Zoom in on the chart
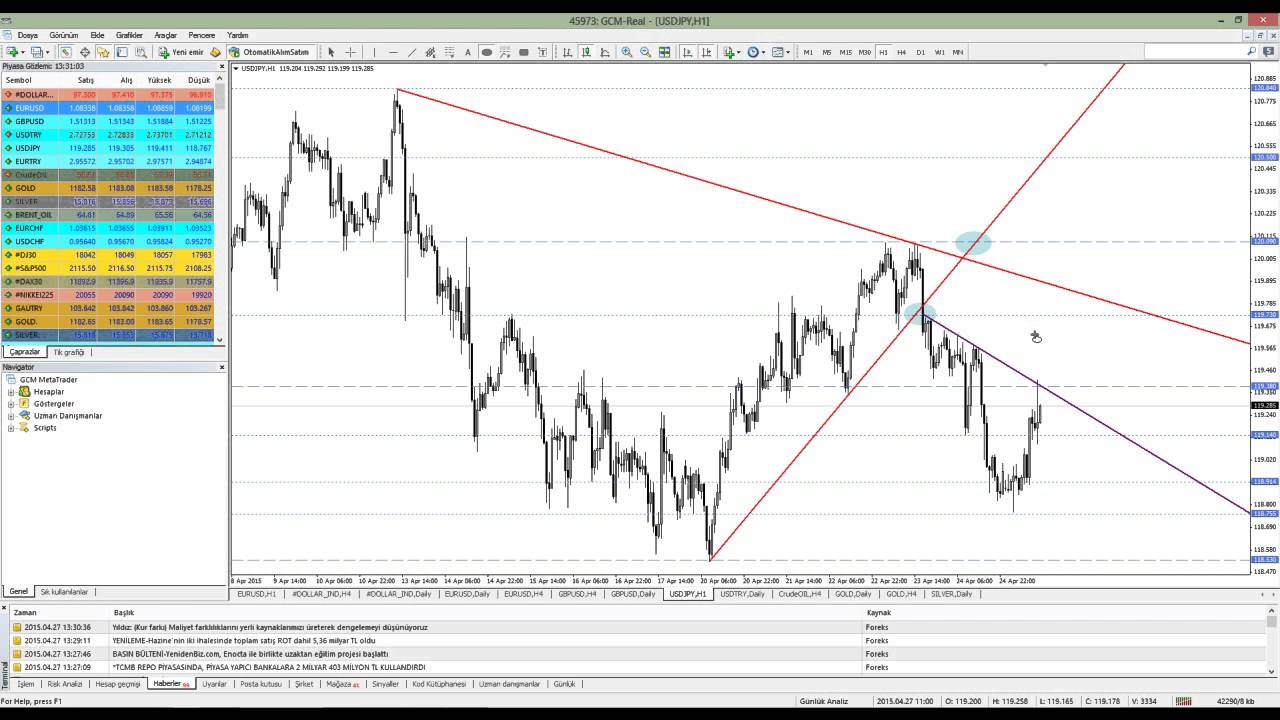1280x720 pixels. pos(627,52)
